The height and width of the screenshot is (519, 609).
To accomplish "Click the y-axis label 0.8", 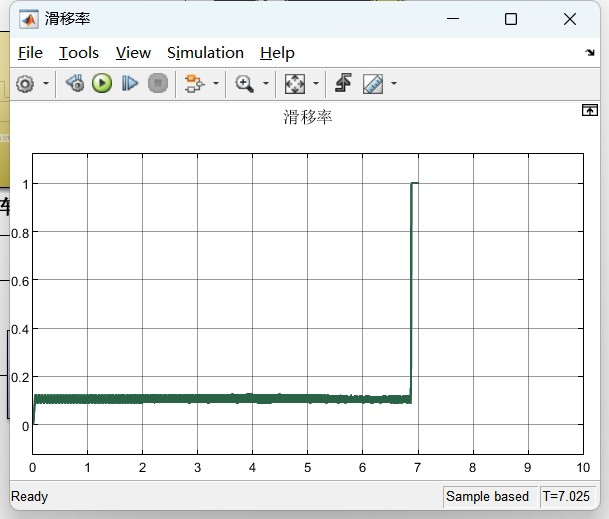I will point(20,233).
